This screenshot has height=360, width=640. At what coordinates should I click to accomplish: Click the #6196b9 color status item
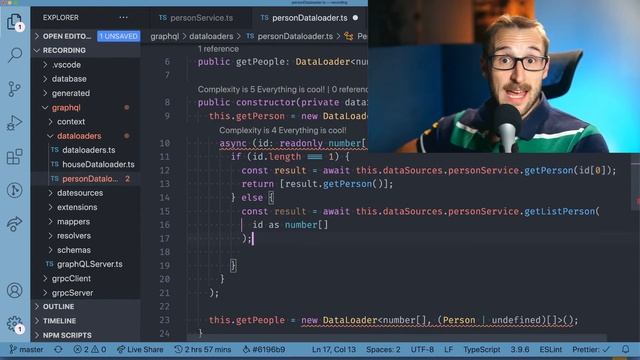click(x=264, y=349)
